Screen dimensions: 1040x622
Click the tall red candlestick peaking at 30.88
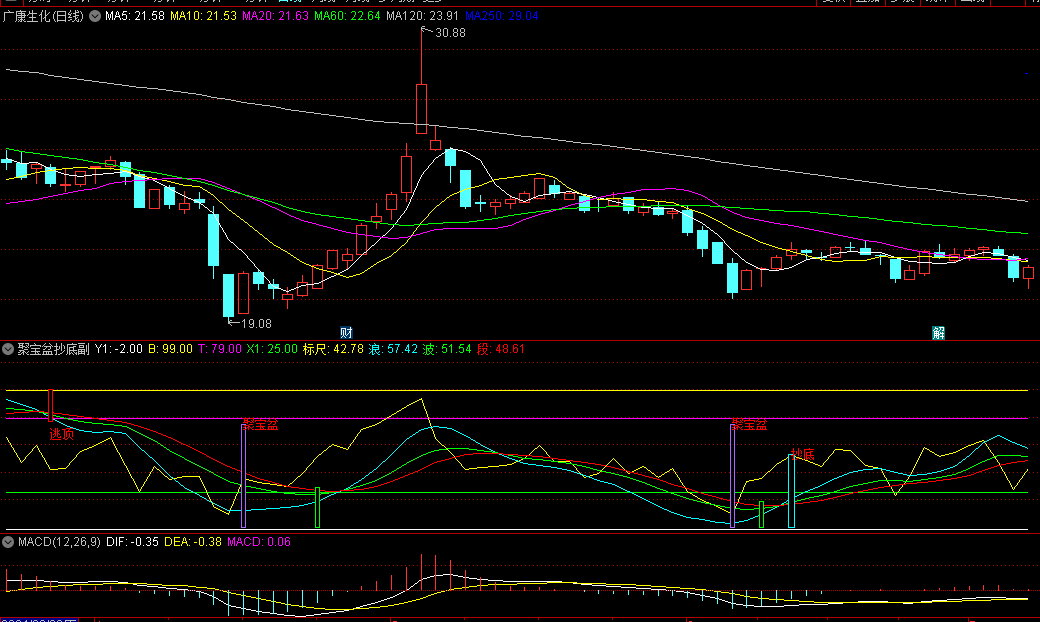421,108
